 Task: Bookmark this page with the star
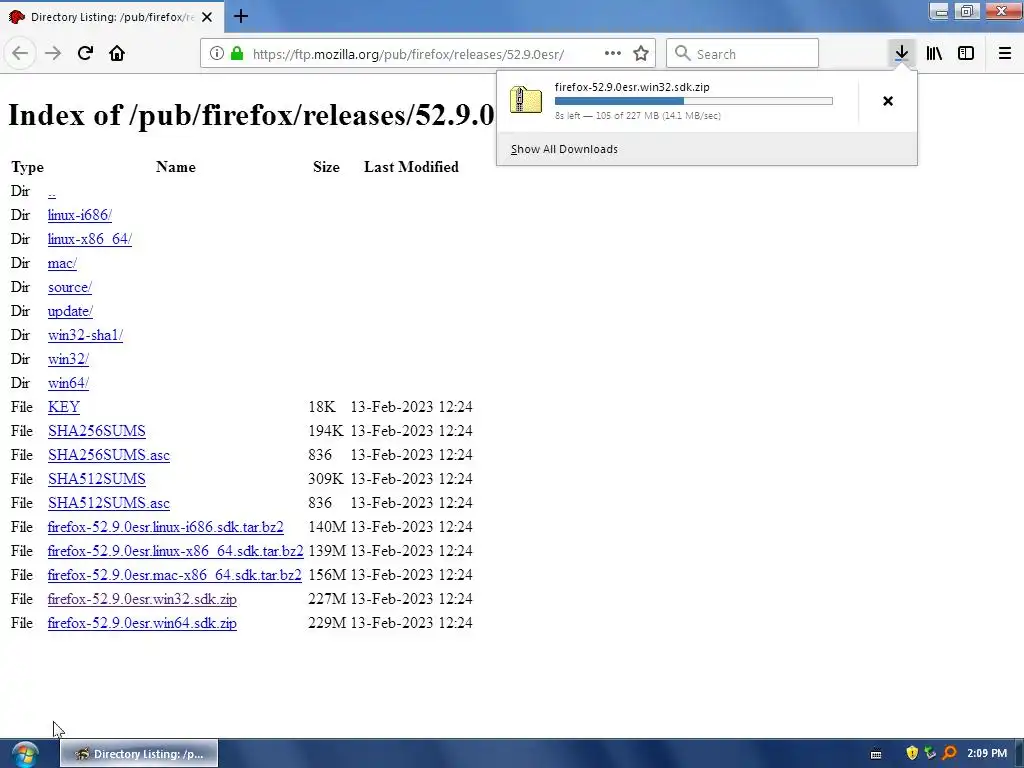point(641,54)
